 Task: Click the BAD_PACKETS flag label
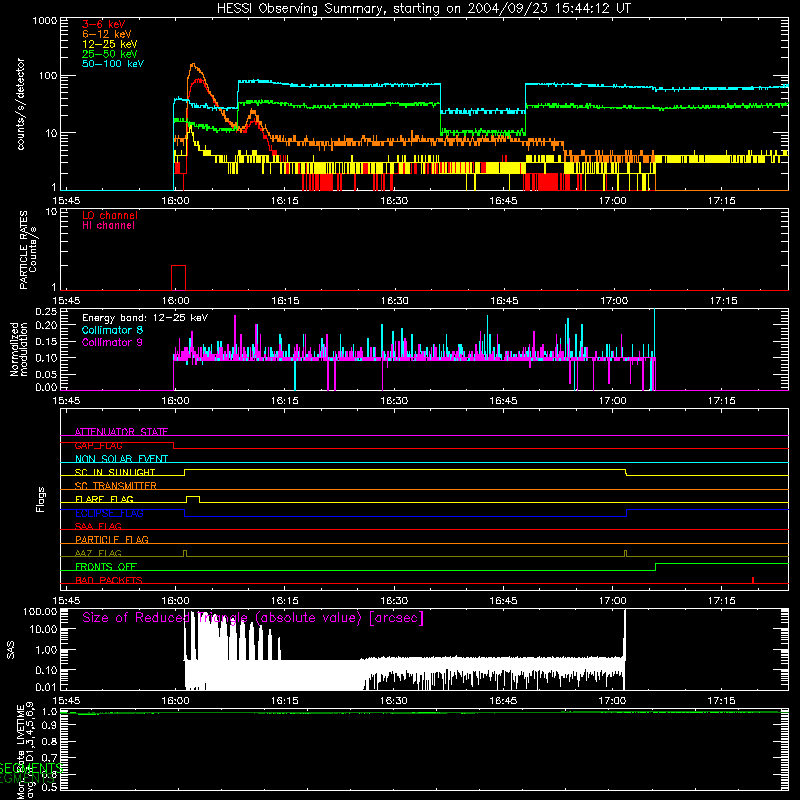[x=109, y=580]
